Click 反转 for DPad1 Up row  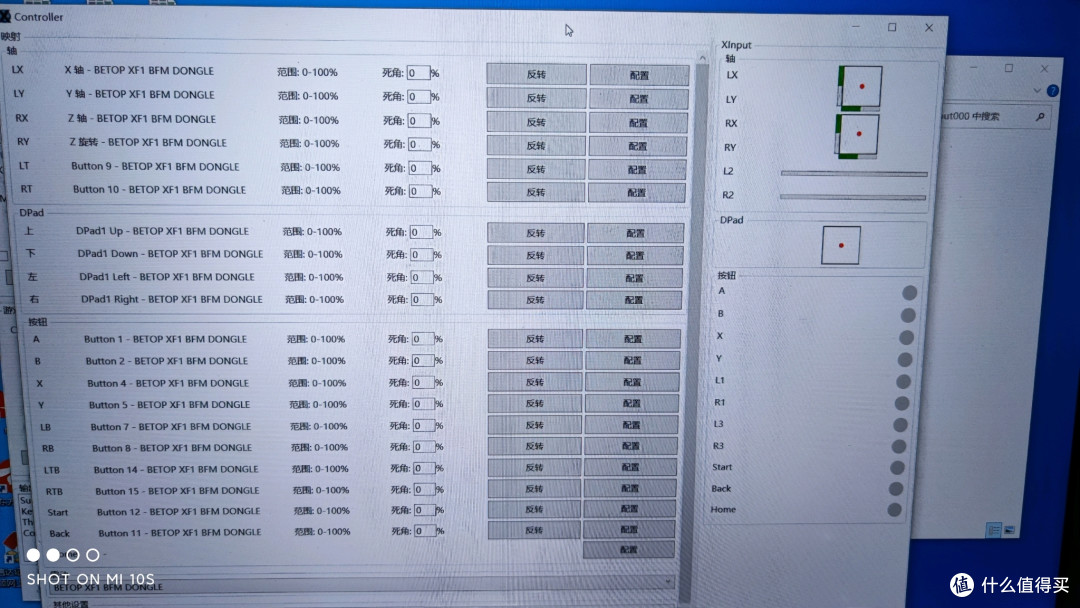point(535,233)
